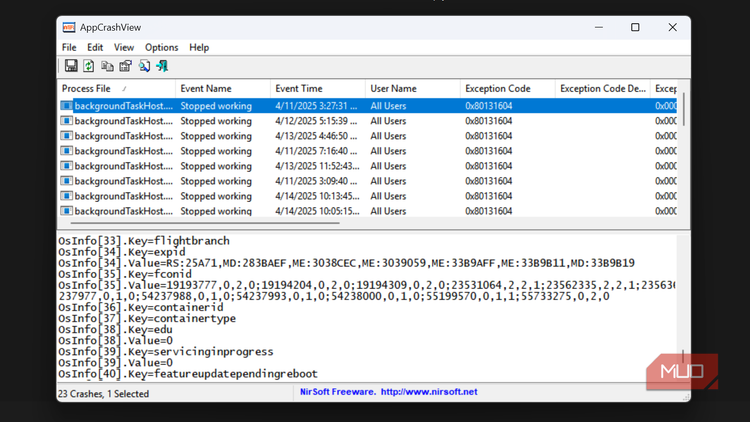The image size is (750, 422).
Task: Click the 23 Crashes, 1 Selected status text
Action: (103, 394)
